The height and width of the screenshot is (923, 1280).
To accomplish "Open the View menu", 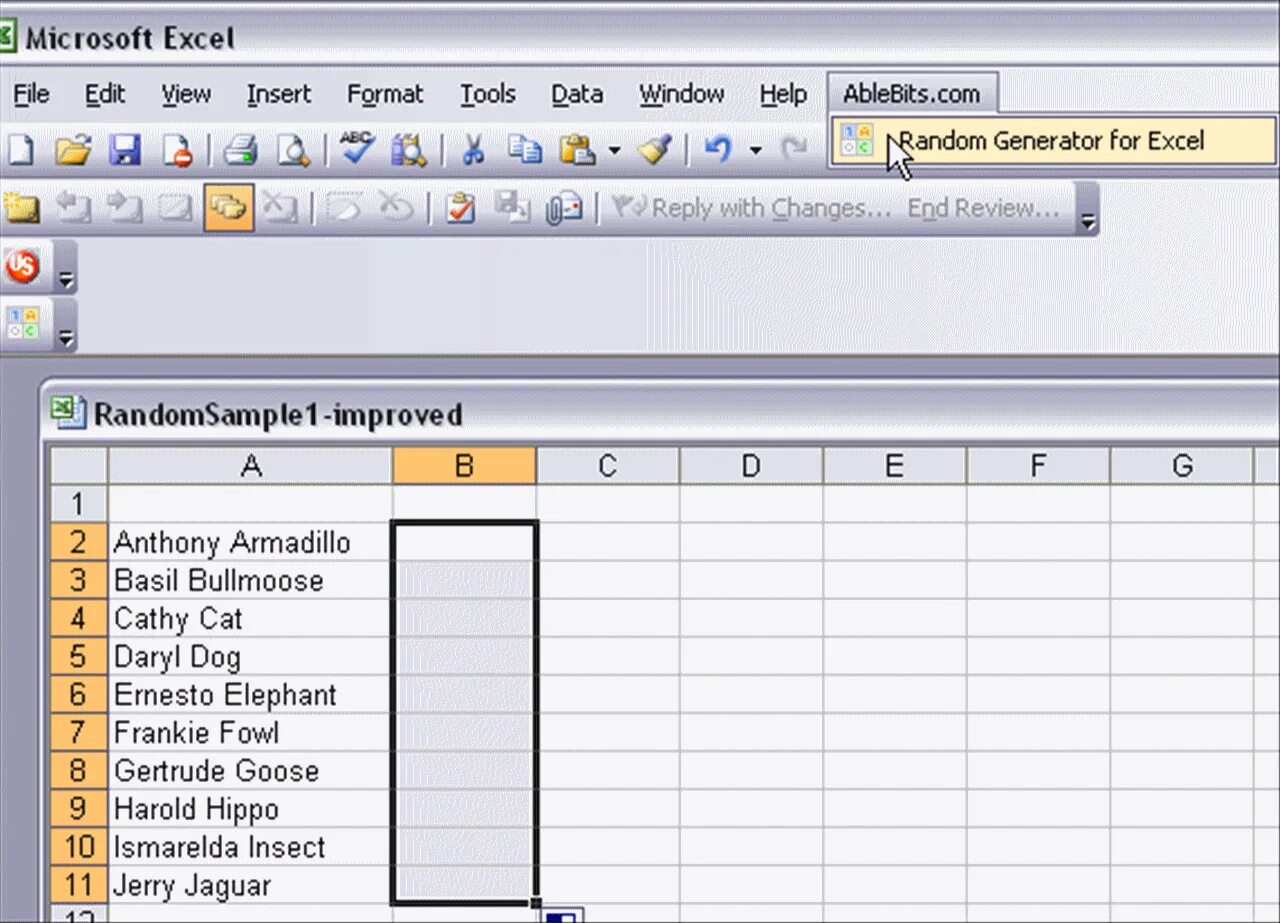I will tap(186, 94).
